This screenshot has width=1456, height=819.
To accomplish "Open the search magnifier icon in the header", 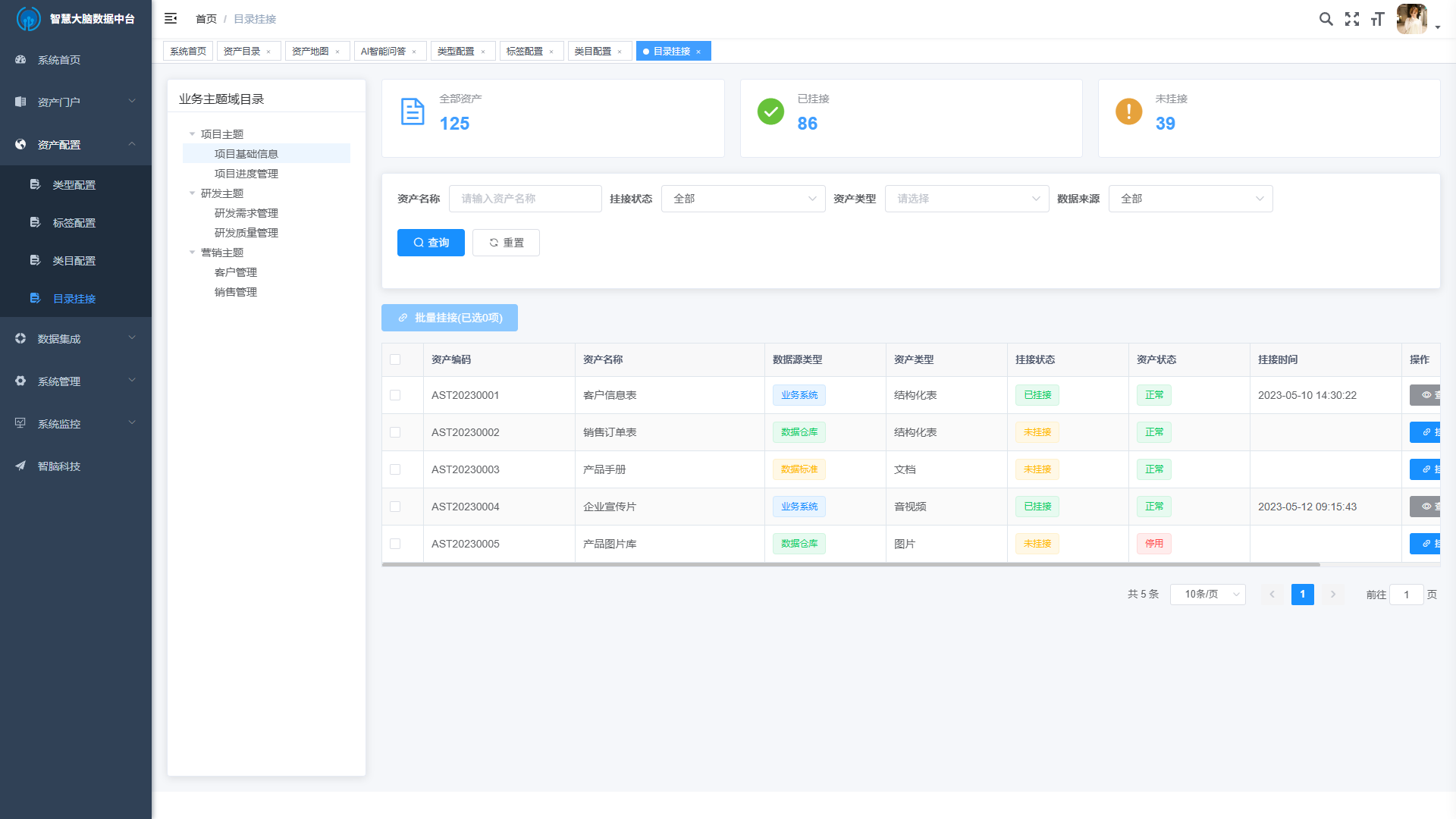I will pyautogui.click(x=1326, y=19).
